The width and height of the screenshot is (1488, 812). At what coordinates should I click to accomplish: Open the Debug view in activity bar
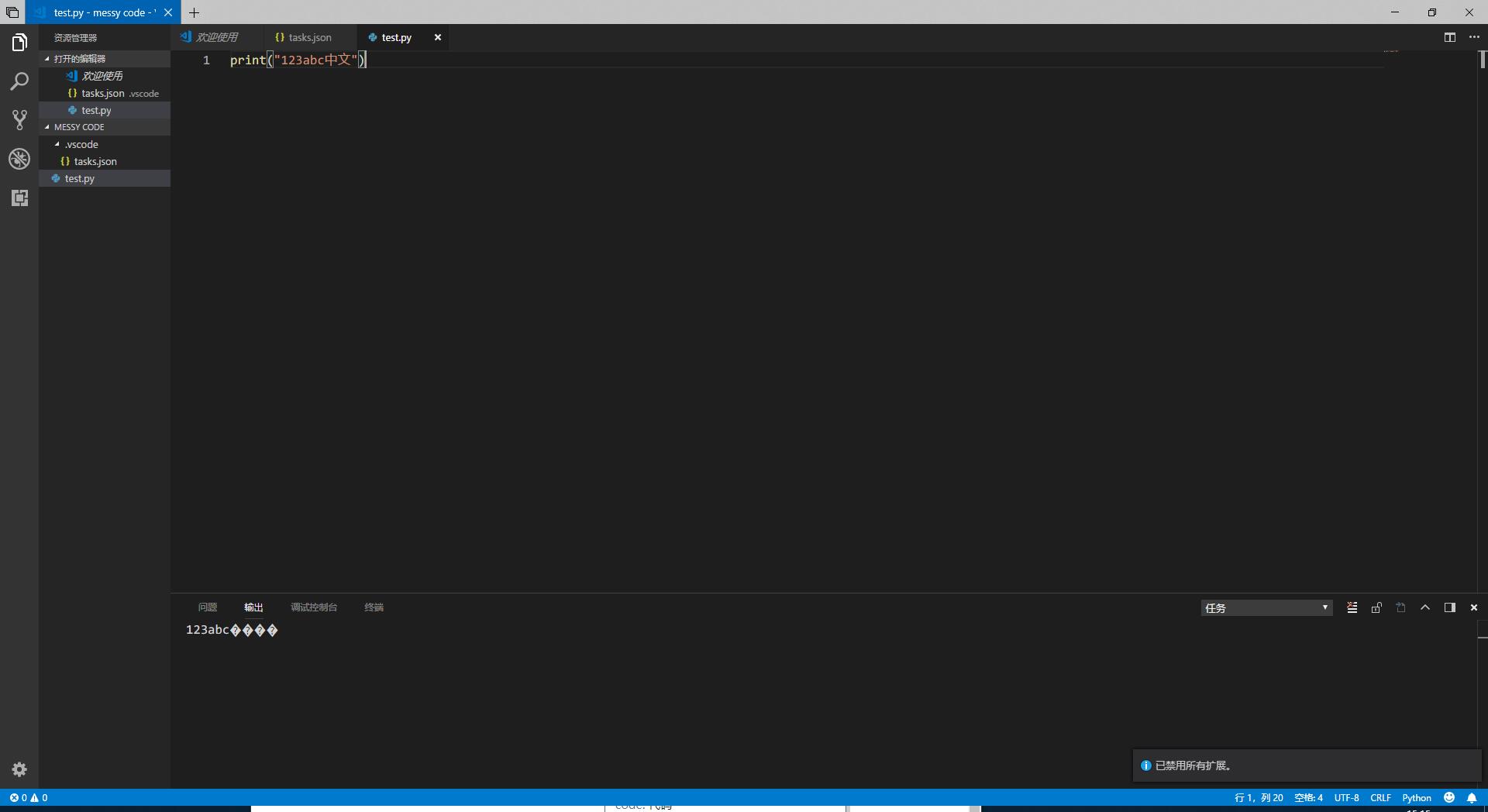[19, 159]
